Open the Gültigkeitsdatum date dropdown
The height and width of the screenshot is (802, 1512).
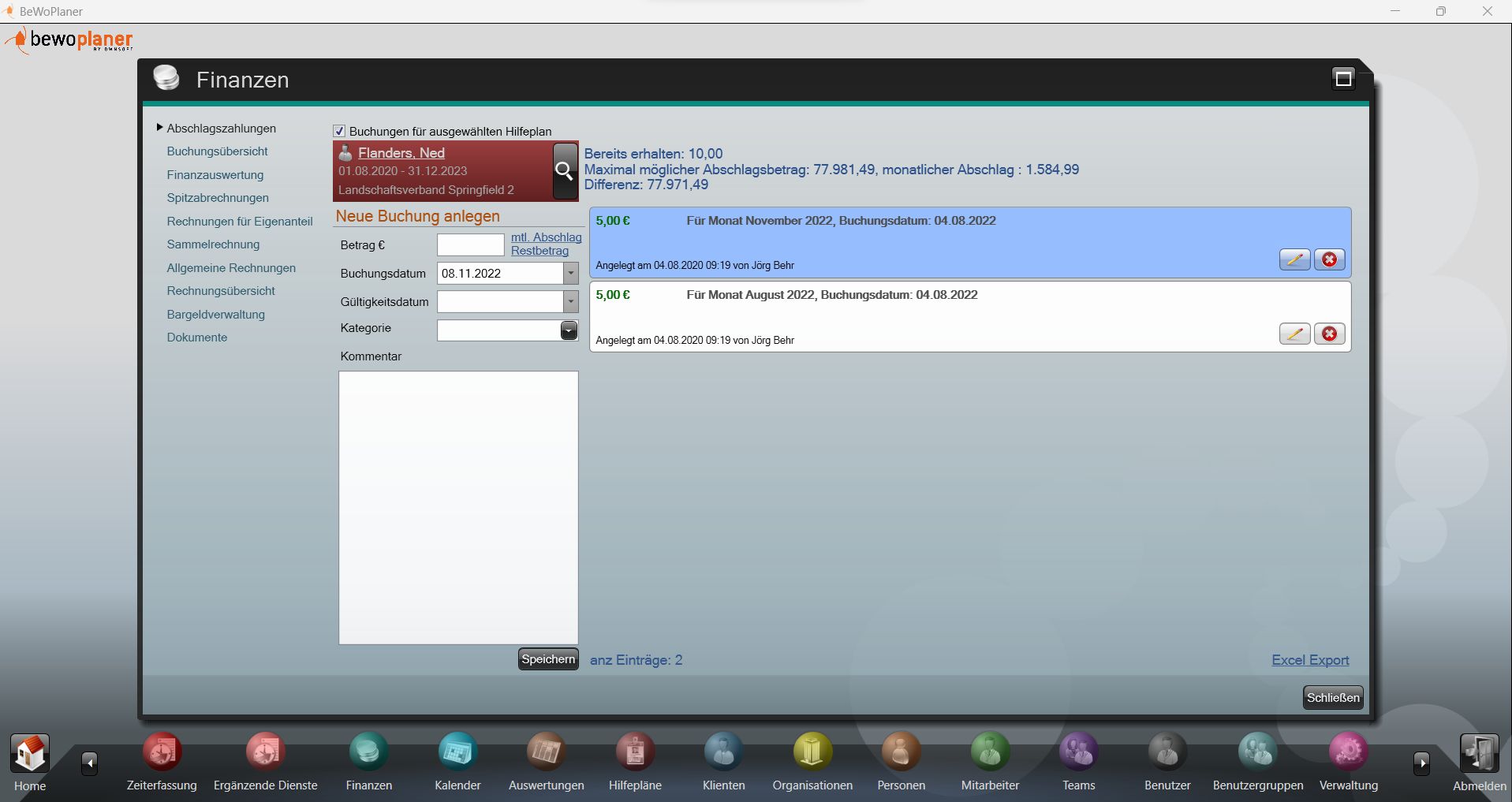[570, 302]
